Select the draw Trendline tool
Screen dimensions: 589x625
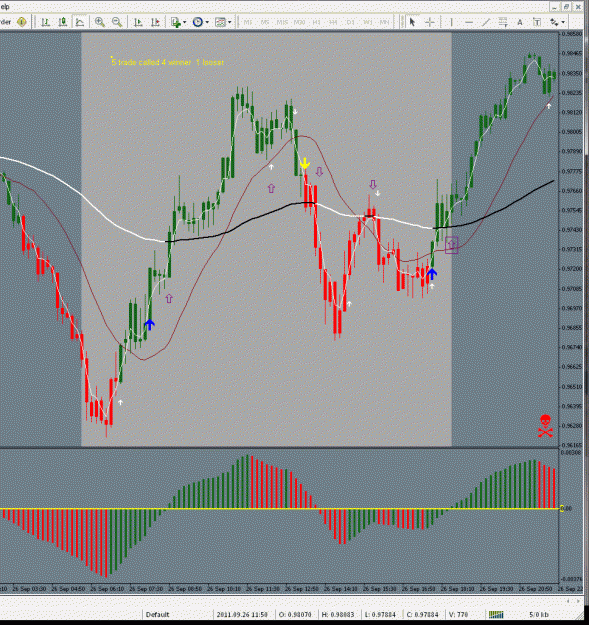click(485, 22)
